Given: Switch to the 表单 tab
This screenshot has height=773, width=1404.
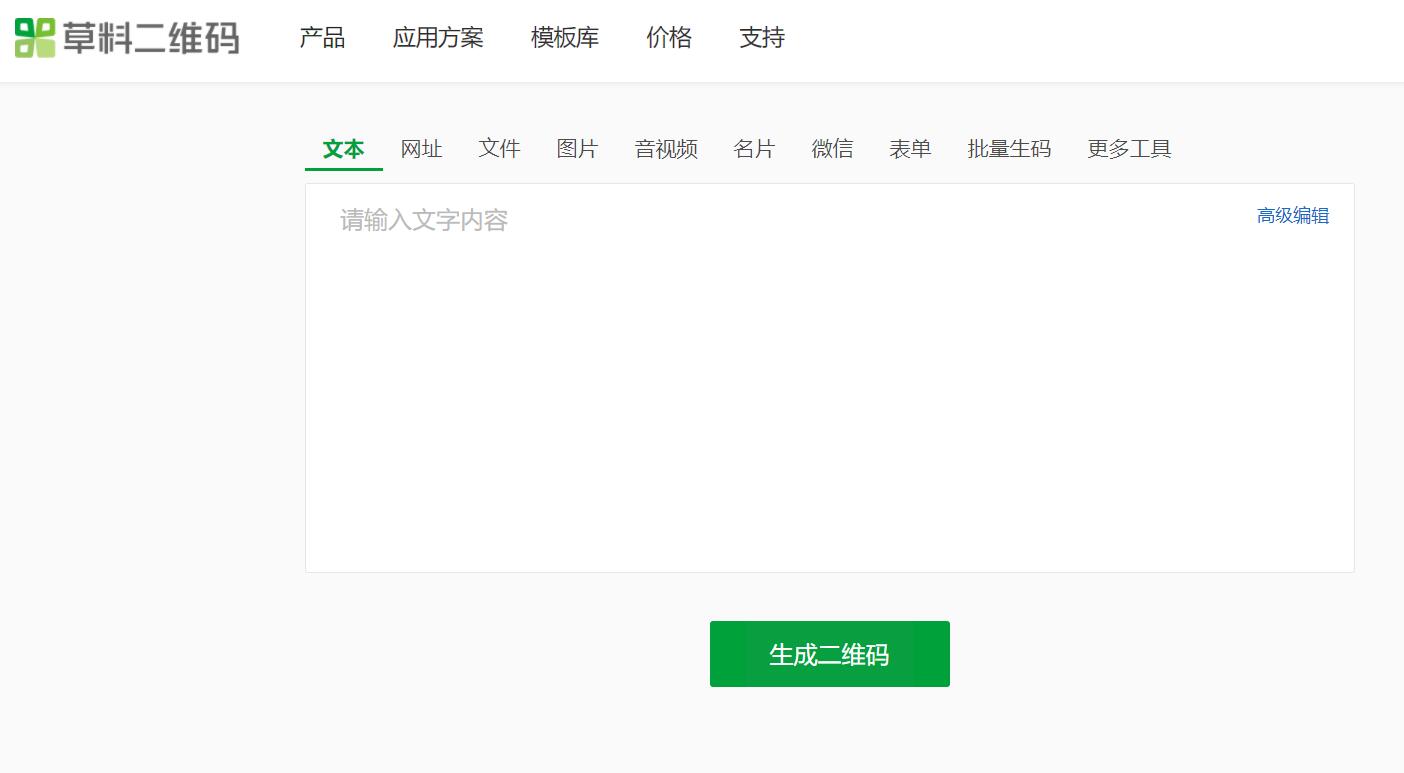Looking at the screenshot, I should [910, 148].
